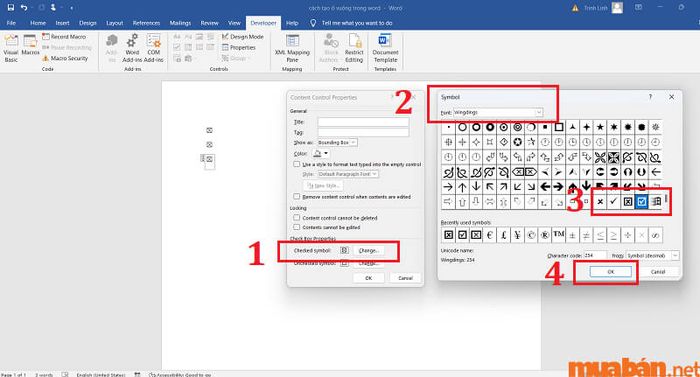Open the Layout tab
Screen dimensions: 700x377
click(114, 23)
